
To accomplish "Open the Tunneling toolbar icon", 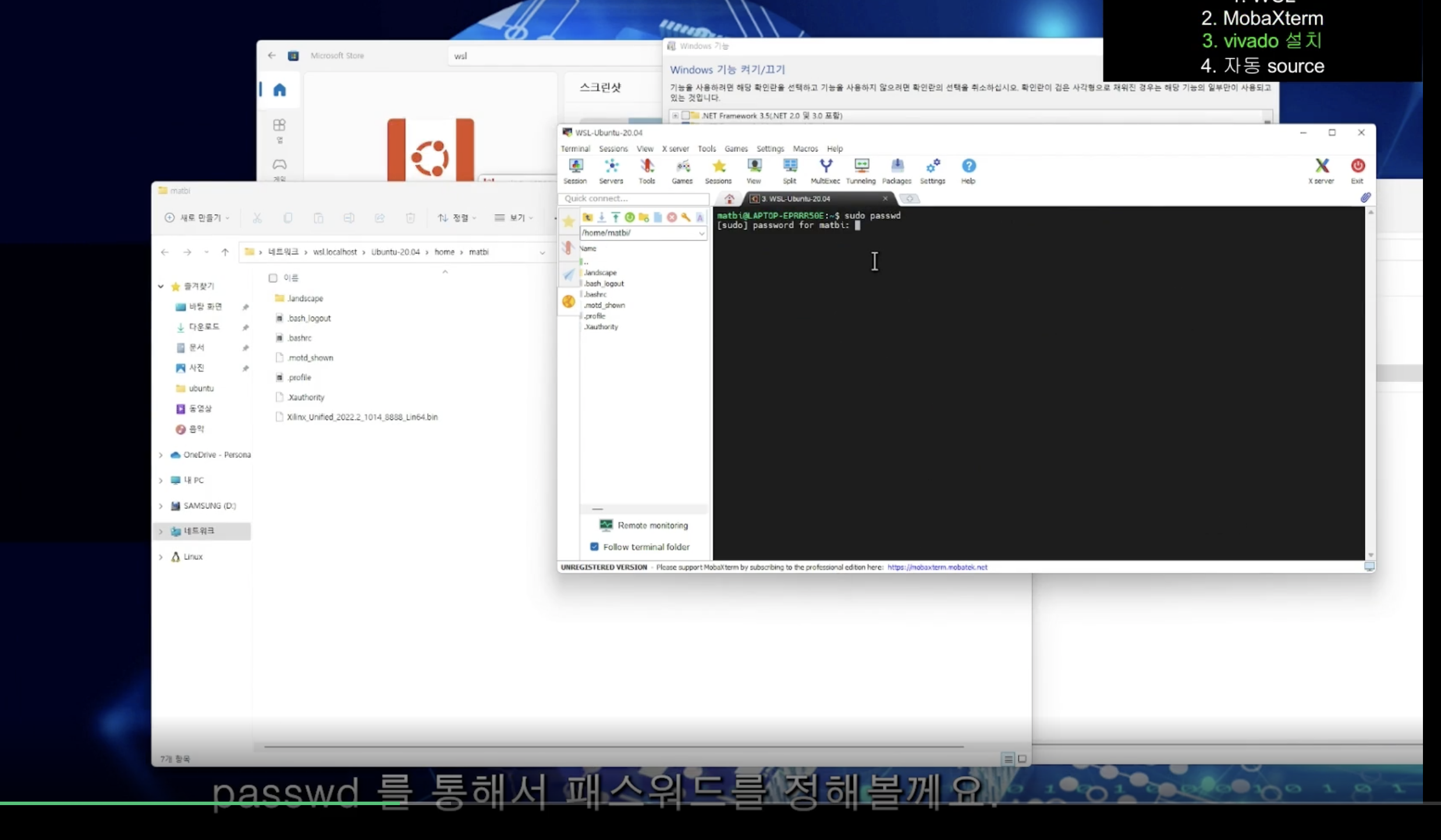I will pyautogui.click(x=861, y=172).
